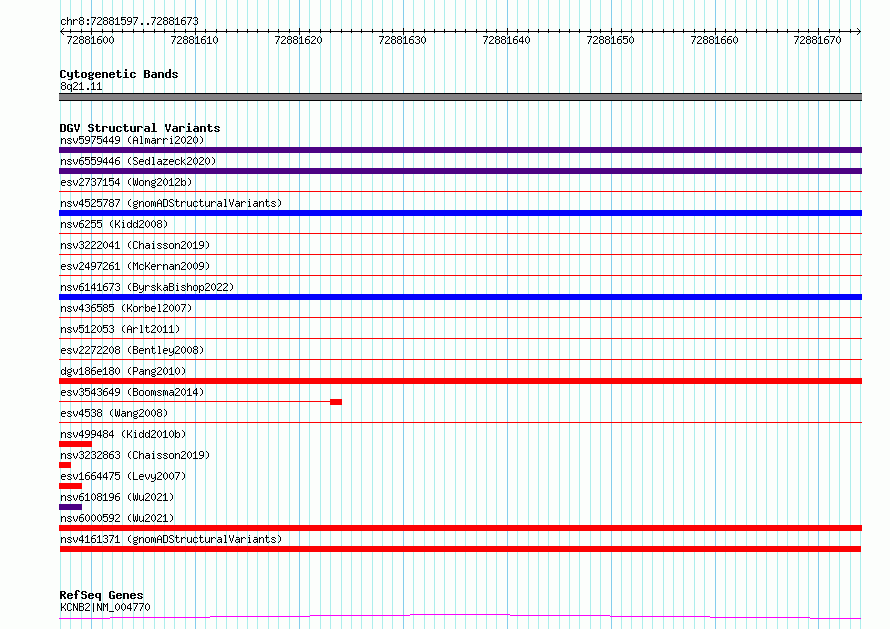This screenshot has width=890, height=629.
Task: Click the magenta KCNB2 gene line
Action: pos(460,617)
